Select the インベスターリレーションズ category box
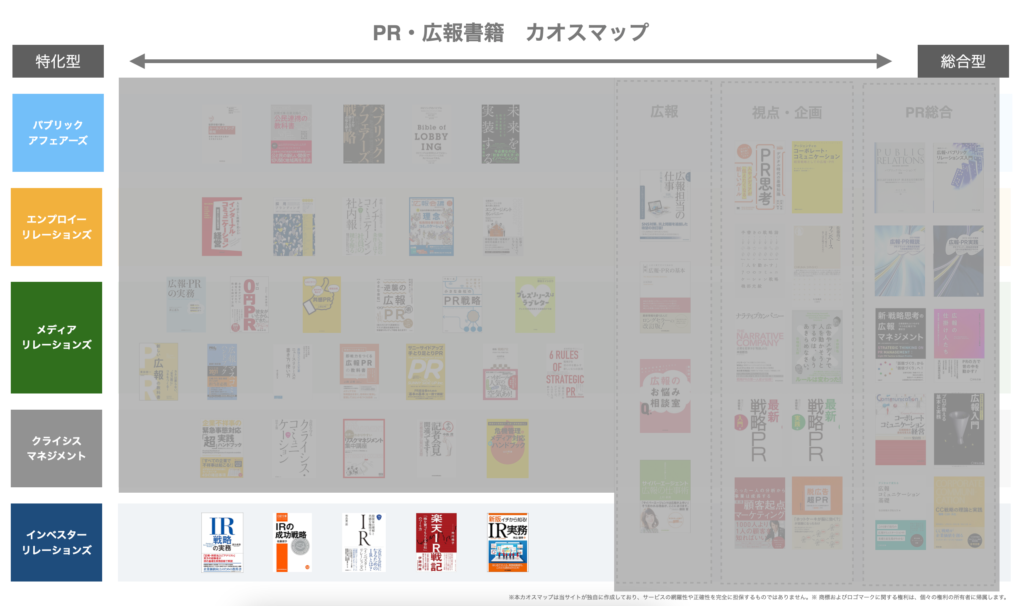The image size is (1024, 606). (x=56, y=542)
